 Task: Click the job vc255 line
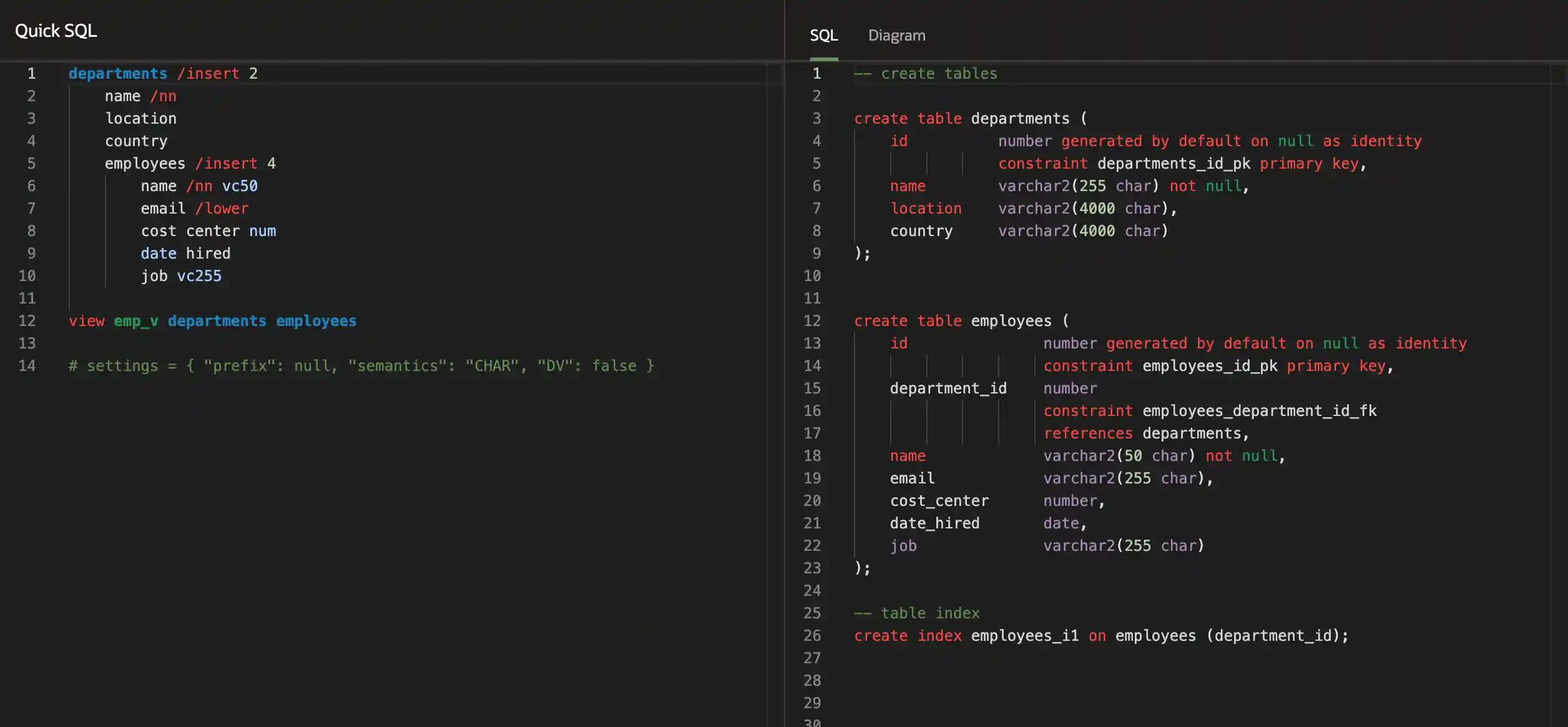181,275
